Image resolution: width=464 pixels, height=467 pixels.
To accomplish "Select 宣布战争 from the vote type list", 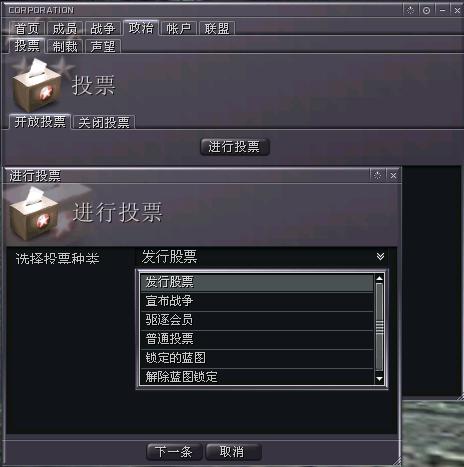I will click(257, 301).
